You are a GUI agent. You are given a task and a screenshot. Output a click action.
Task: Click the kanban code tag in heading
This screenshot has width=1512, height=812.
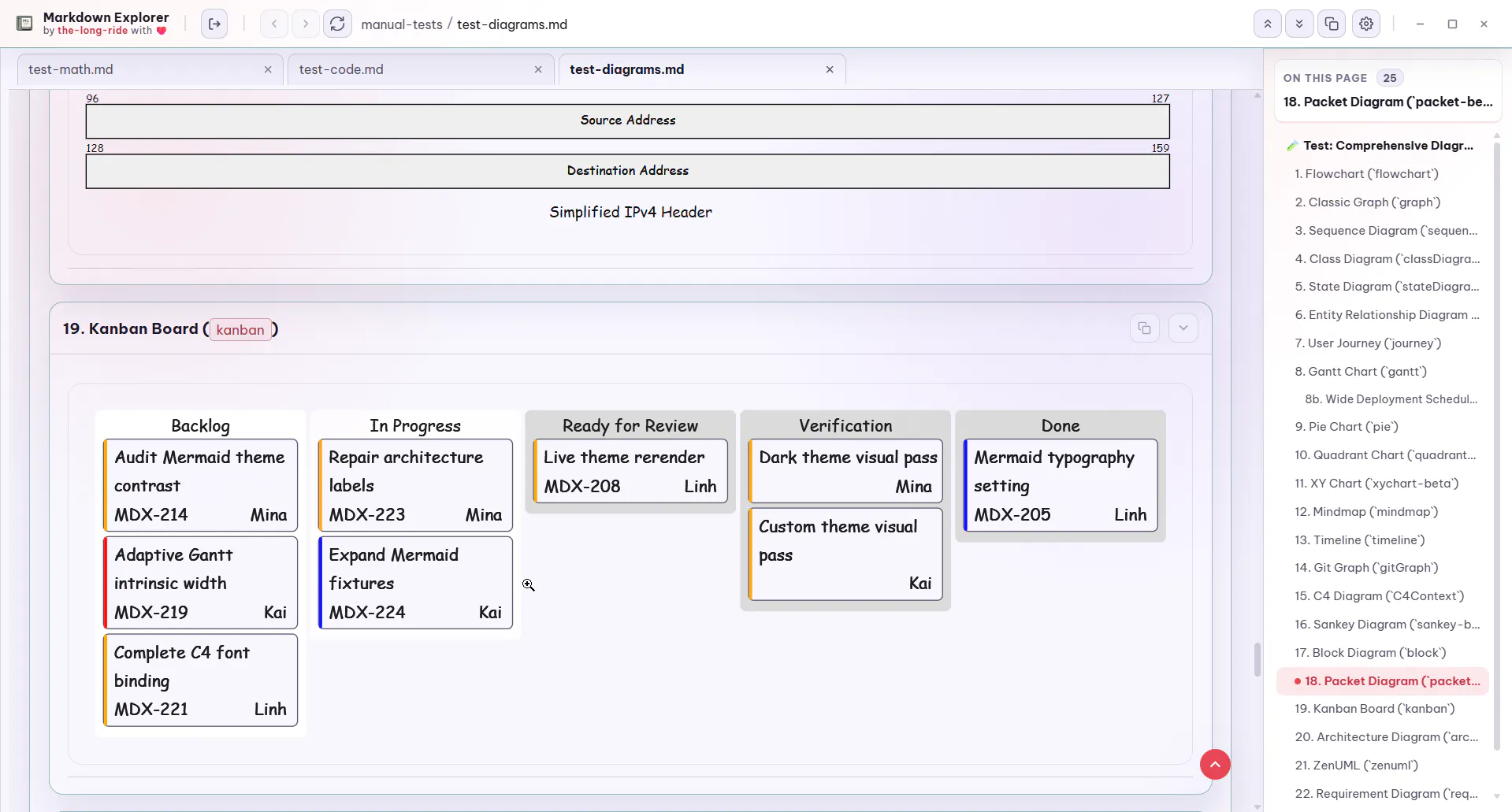tap(240, 330)
